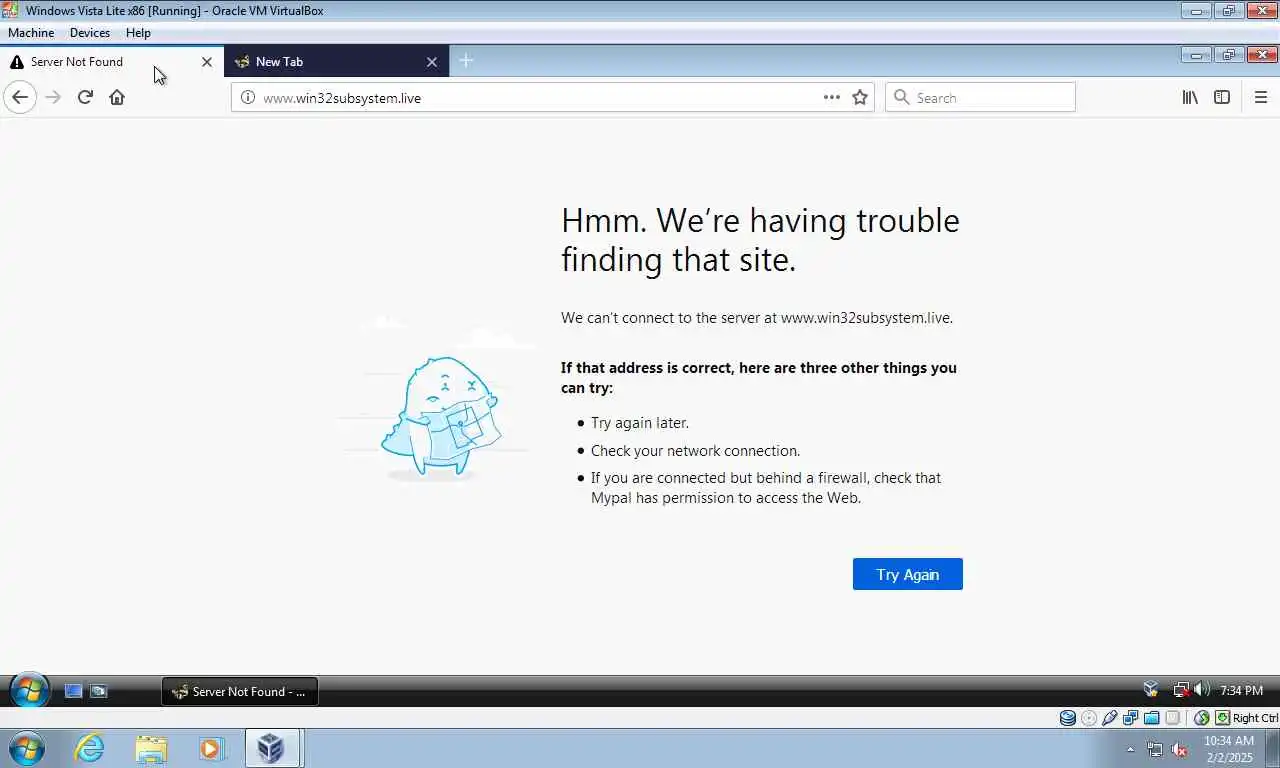The image size is (1280, 768).
Task: Minimize the guest browser window
Action: 1196,55
